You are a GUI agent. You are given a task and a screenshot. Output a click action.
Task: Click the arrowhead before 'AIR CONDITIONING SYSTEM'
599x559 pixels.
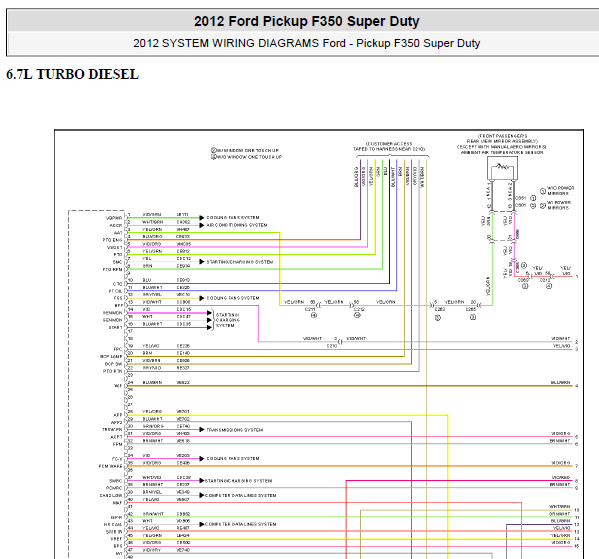click(202, 225)
